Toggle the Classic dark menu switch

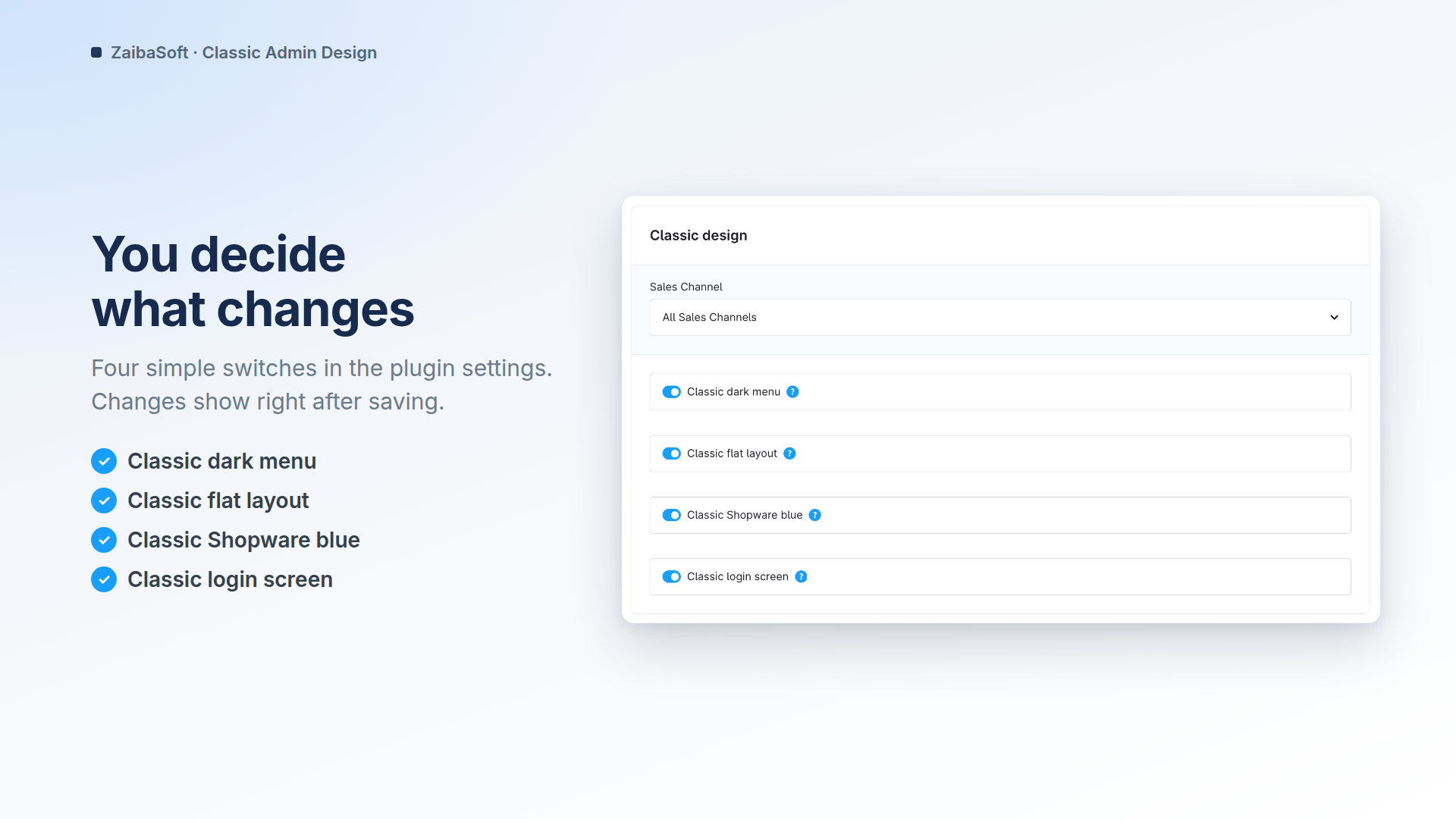pyautogui.click(x=671, y=392)
